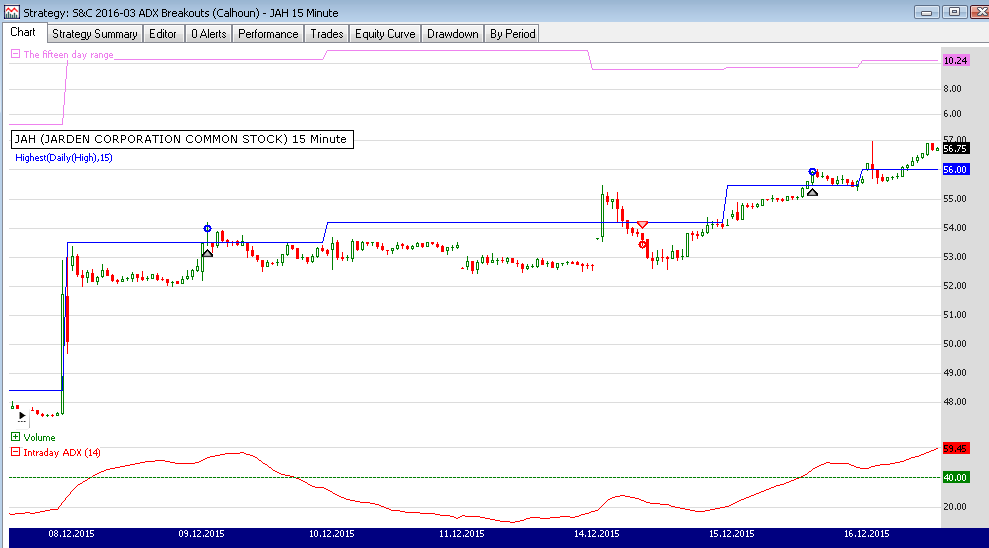The height and width of the screenshot is (548, 989).
Task: Click the gray buy triangle on 15.12.2015
Action: tap(812, 190)
